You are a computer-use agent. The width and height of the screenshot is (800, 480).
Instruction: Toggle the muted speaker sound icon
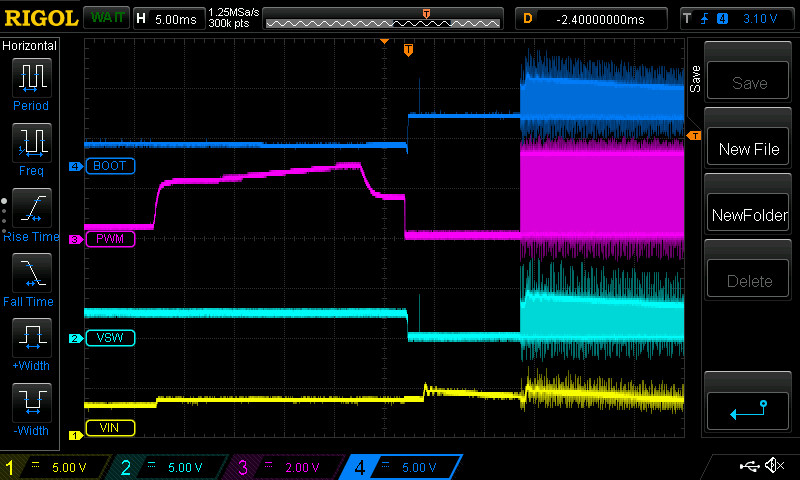coord(775,465)
